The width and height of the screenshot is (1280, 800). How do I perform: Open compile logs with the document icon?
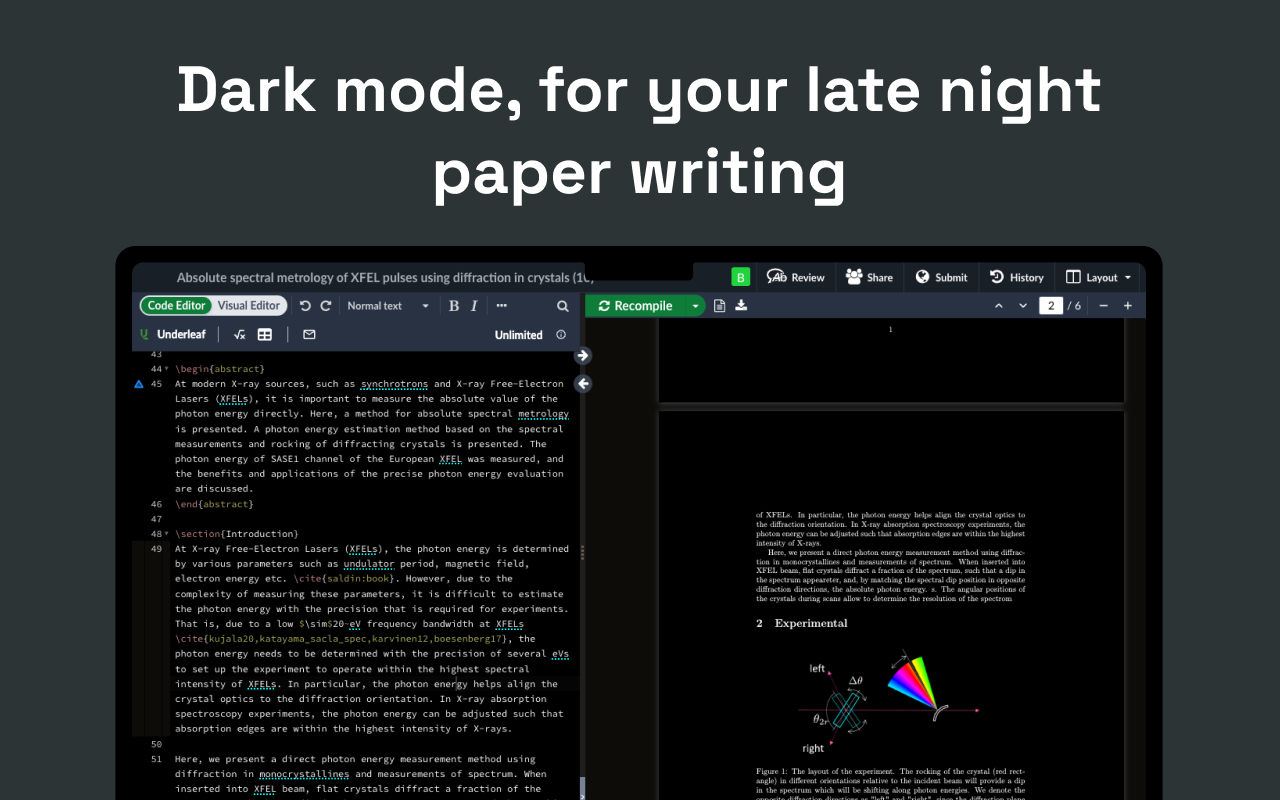[719, 305]
